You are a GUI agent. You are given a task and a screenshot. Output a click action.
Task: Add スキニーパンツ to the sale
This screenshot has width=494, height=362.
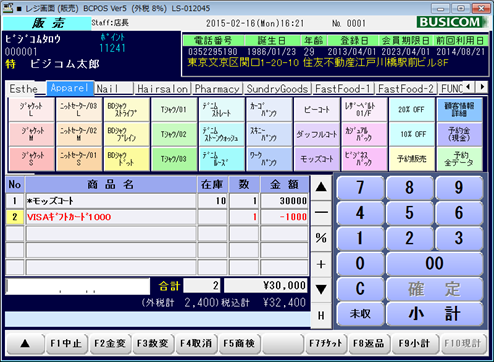[269, 134]
